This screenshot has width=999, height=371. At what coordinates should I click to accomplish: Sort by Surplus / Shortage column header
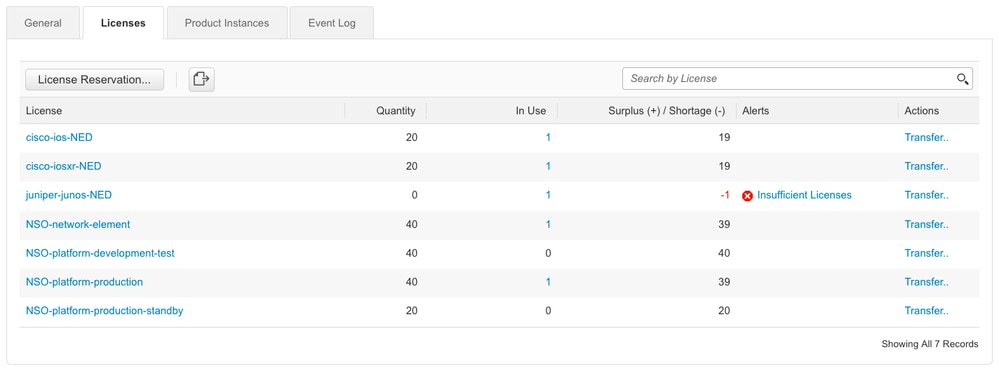[666, 111]
